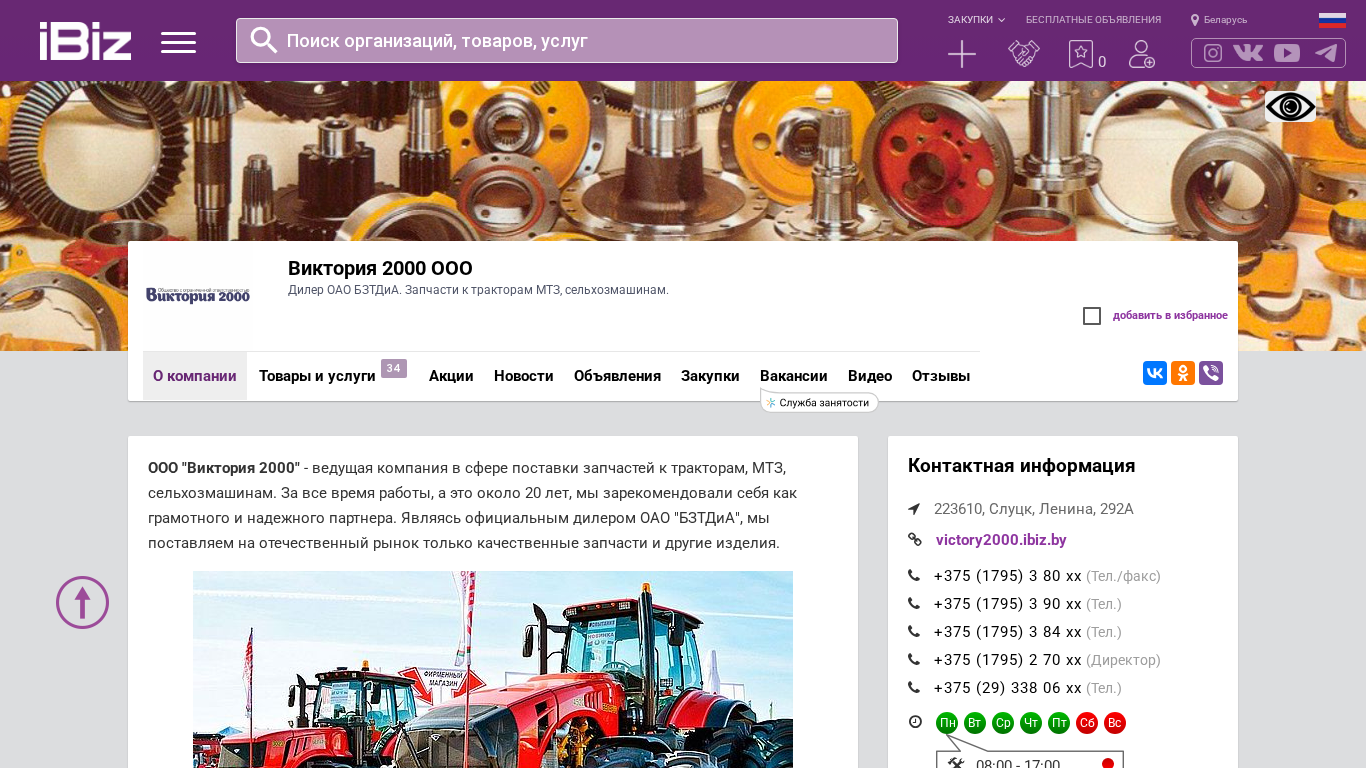Select the 'О компании' tab

[x=195, y=376]
